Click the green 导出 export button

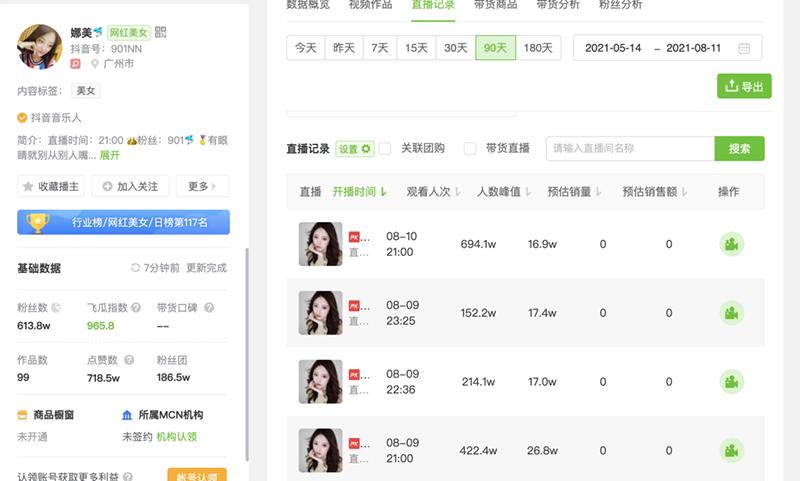click(x=744, y=86)
